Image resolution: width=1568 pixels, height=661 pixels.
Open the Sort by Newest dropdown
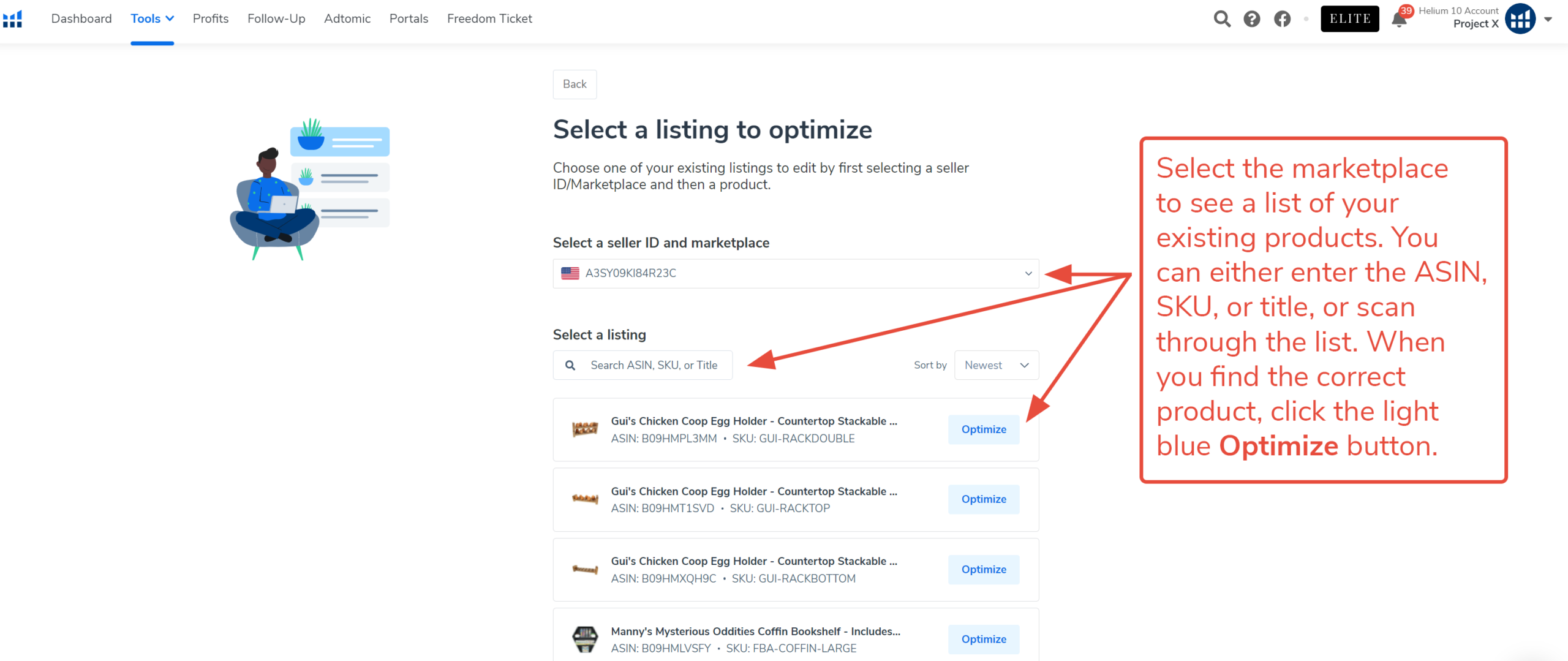click(x=996, y=365)
